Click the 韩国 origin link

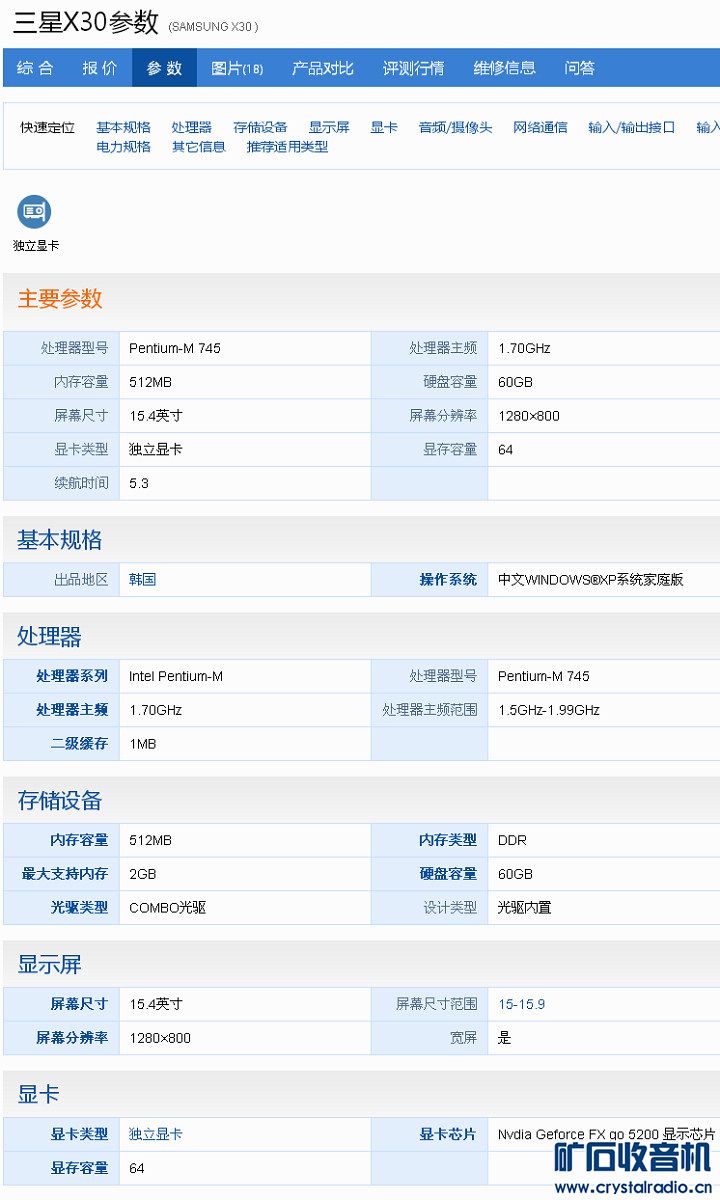click(x=142, y=579)
